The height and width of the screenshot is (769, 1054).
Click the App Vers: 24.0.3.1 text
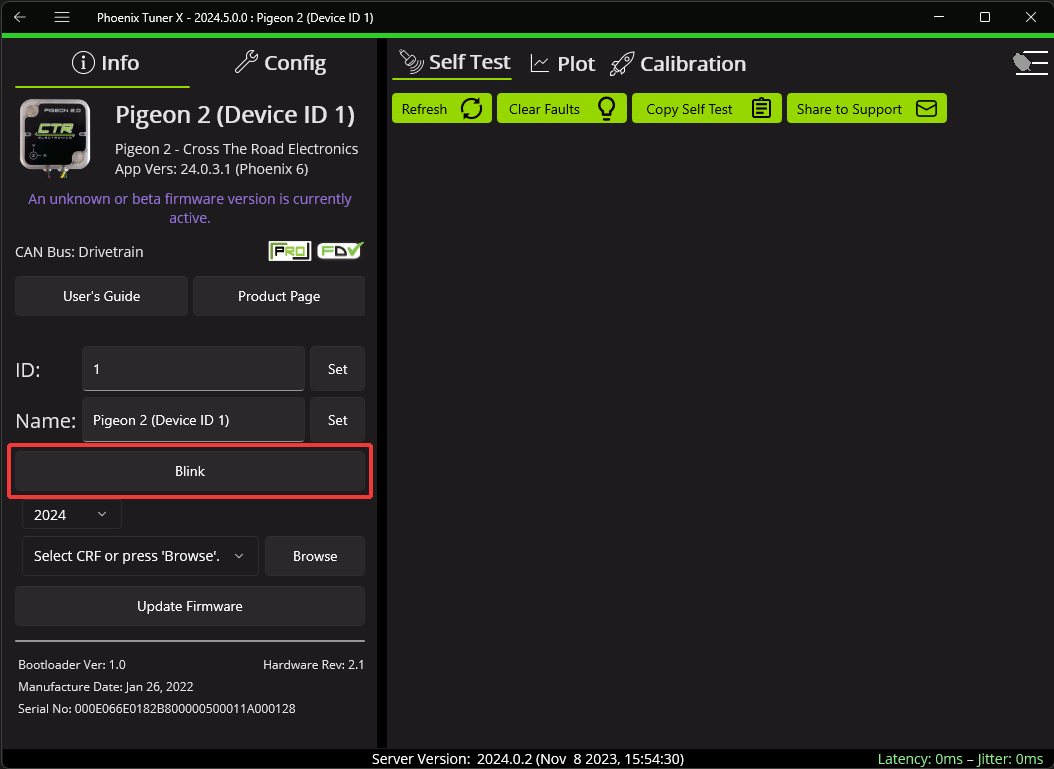coord(211,169)
